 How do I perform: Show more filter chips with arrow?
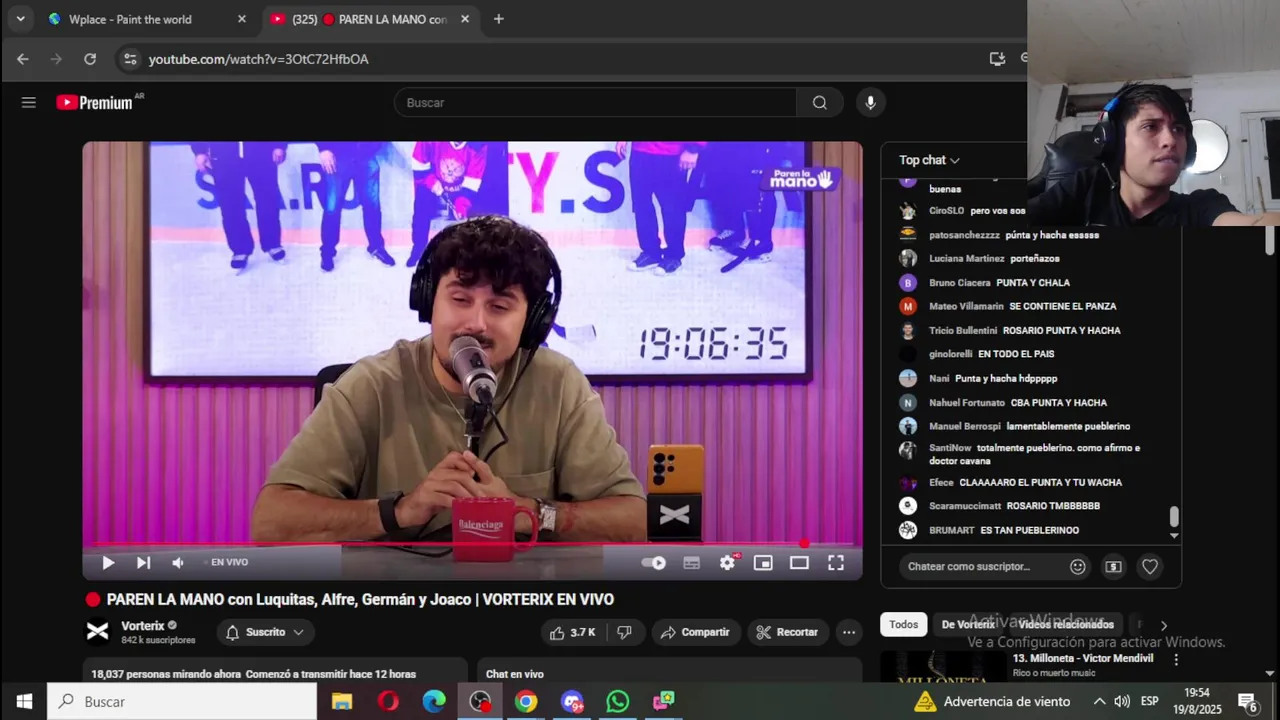click(1163, 625)
